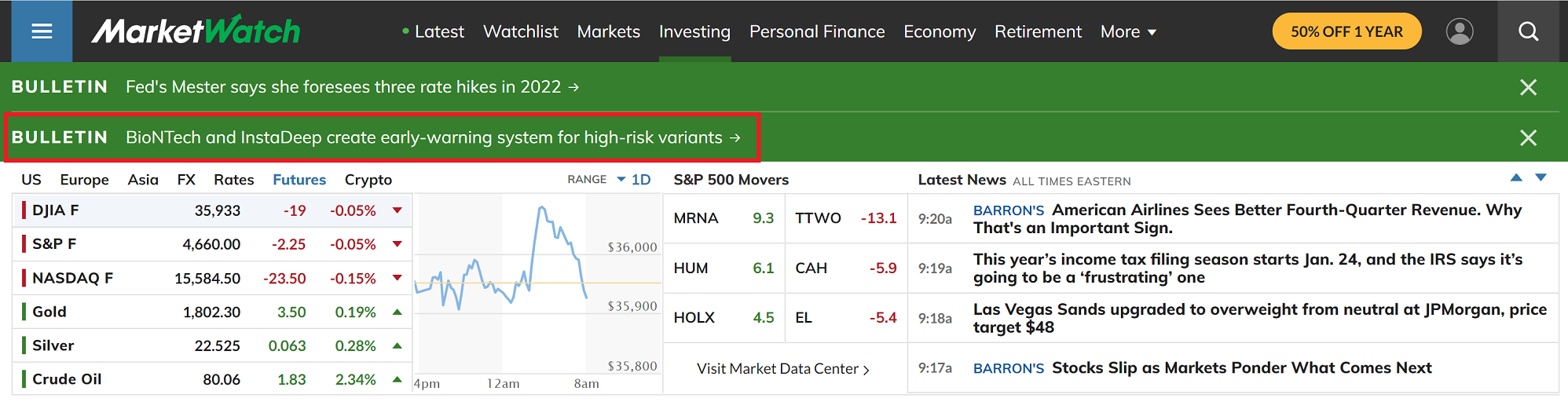Open the user profile icon

pyautogui.click(x=1460, y=31)
